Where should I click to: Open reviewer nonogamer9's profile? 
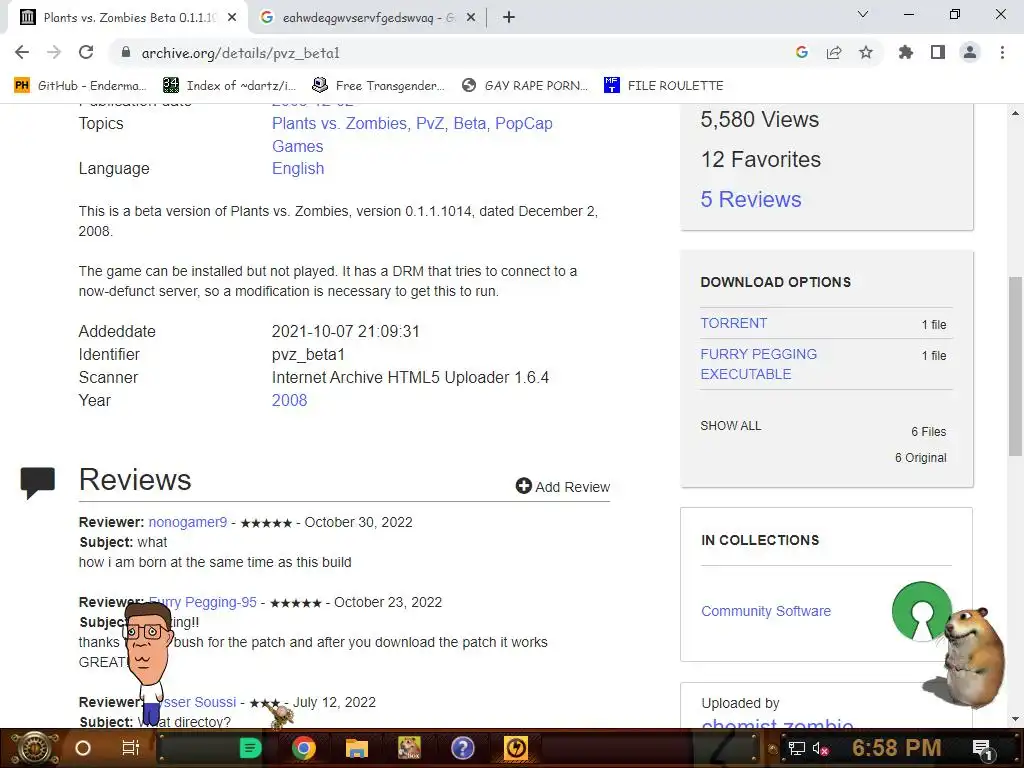click(187, 522)
